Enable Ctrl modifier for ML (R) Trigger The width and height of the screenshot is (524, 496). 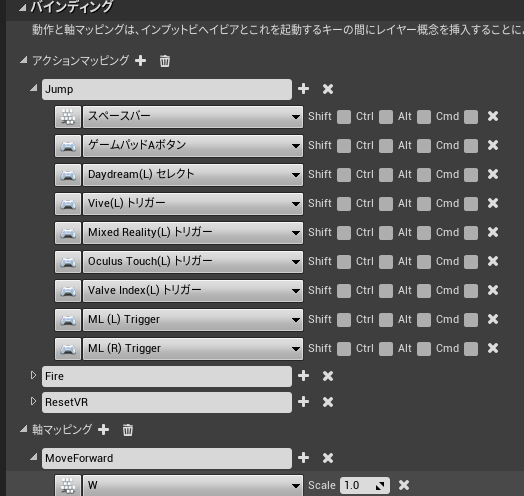pos(386,349)
